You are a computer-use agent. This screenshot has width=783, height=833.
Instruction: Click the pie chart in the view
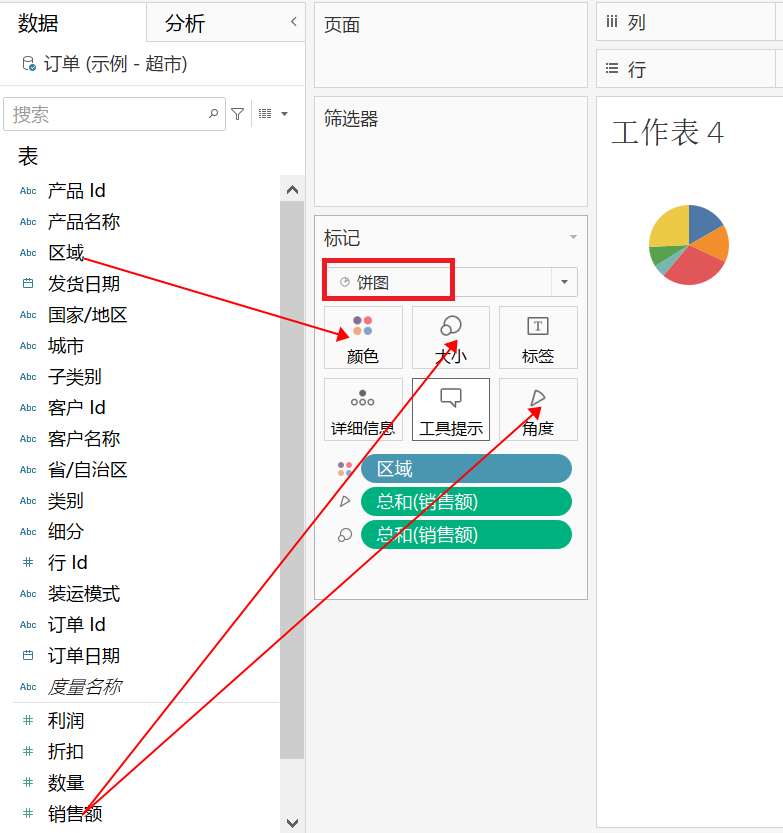pos(689,245)
